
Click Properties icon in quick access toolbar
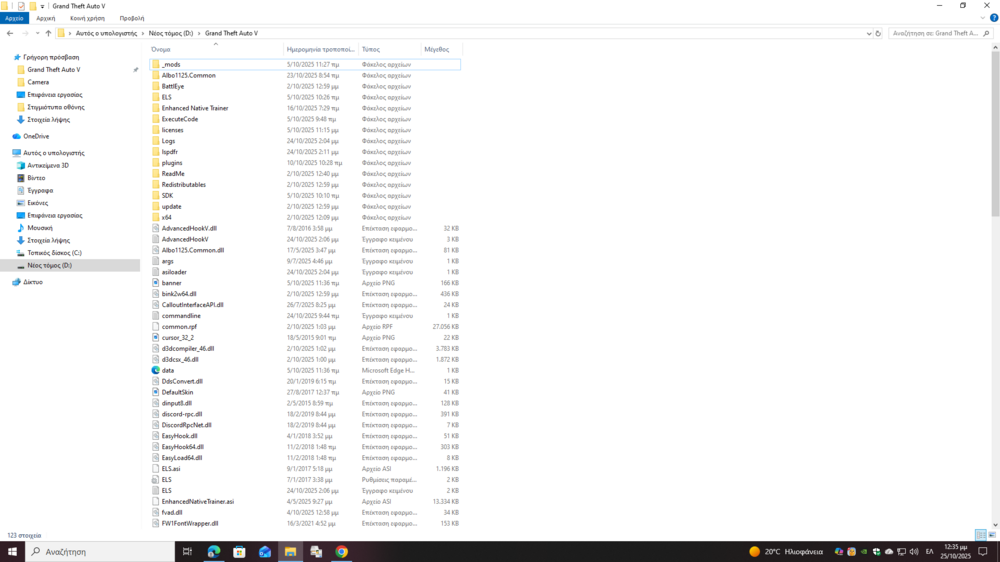pos(20,6)
